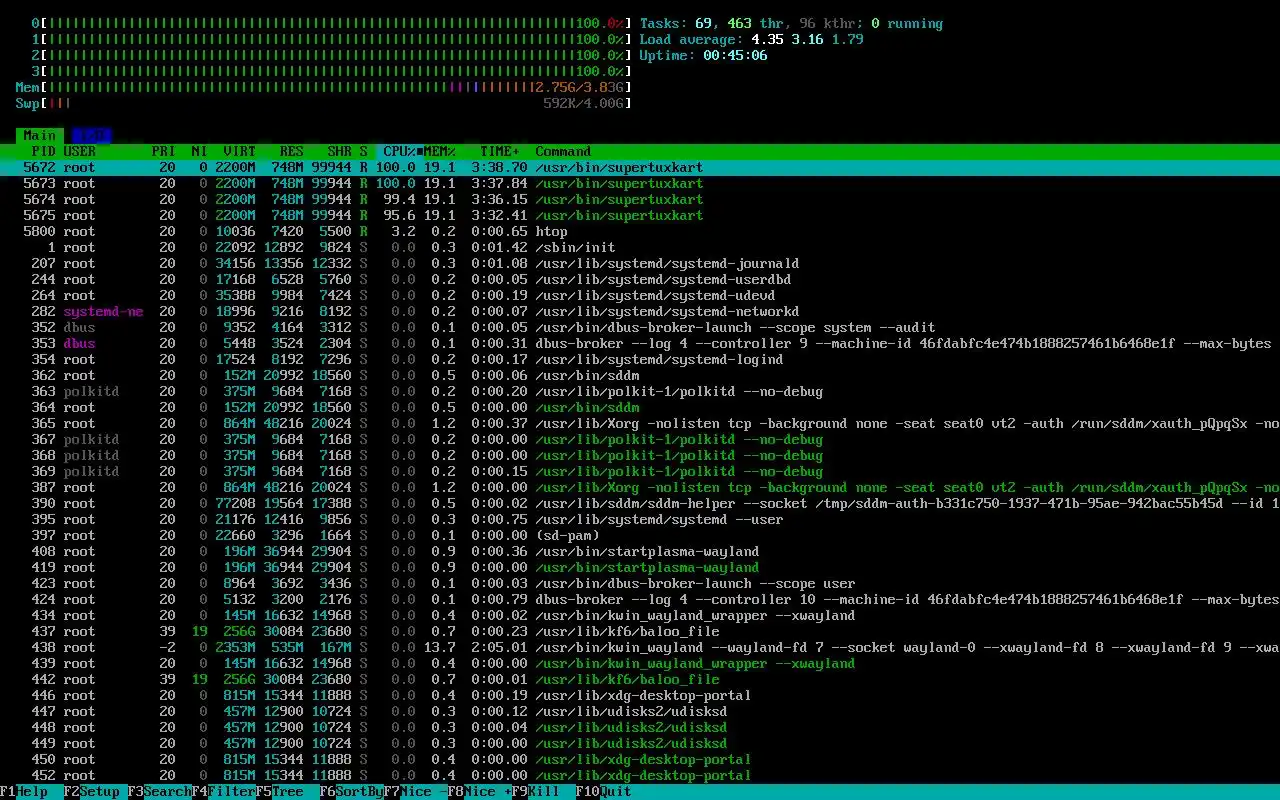Quit htop with the F10 button
The image size is (1280, 800).
[x=604, y=791]
